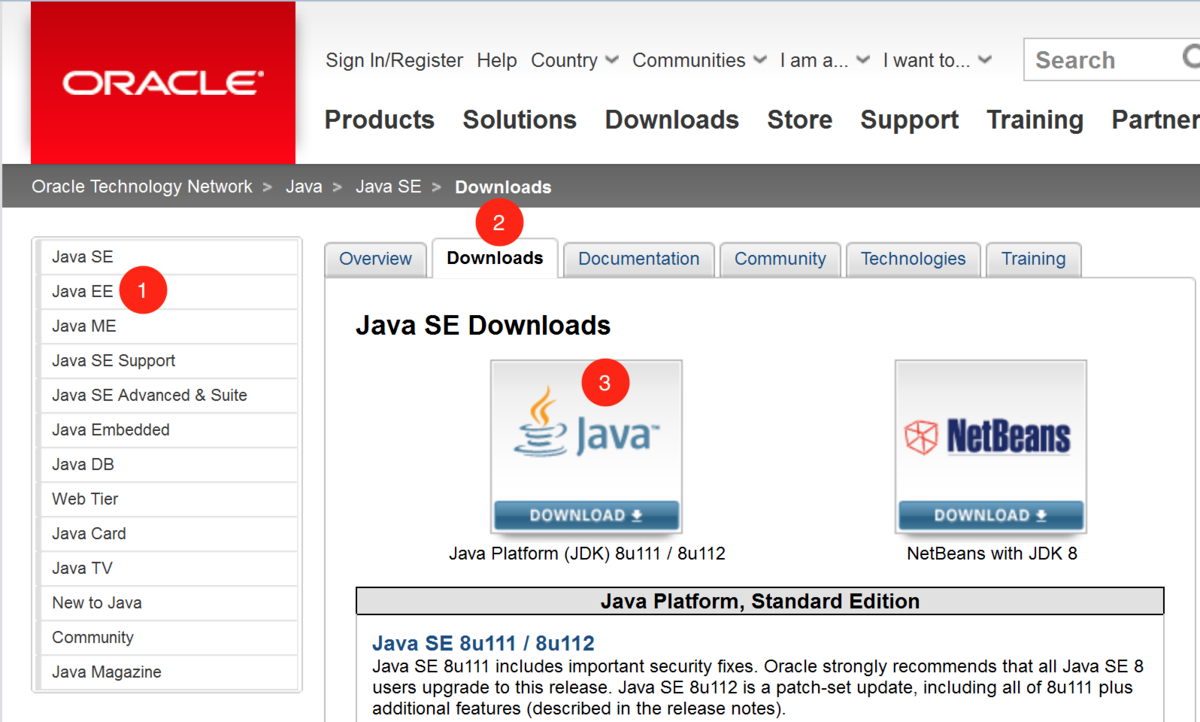Switch to the Overview tab
Image resolution: width=1200 pixels, height=722 pixels.
click(x=375, y=259)
